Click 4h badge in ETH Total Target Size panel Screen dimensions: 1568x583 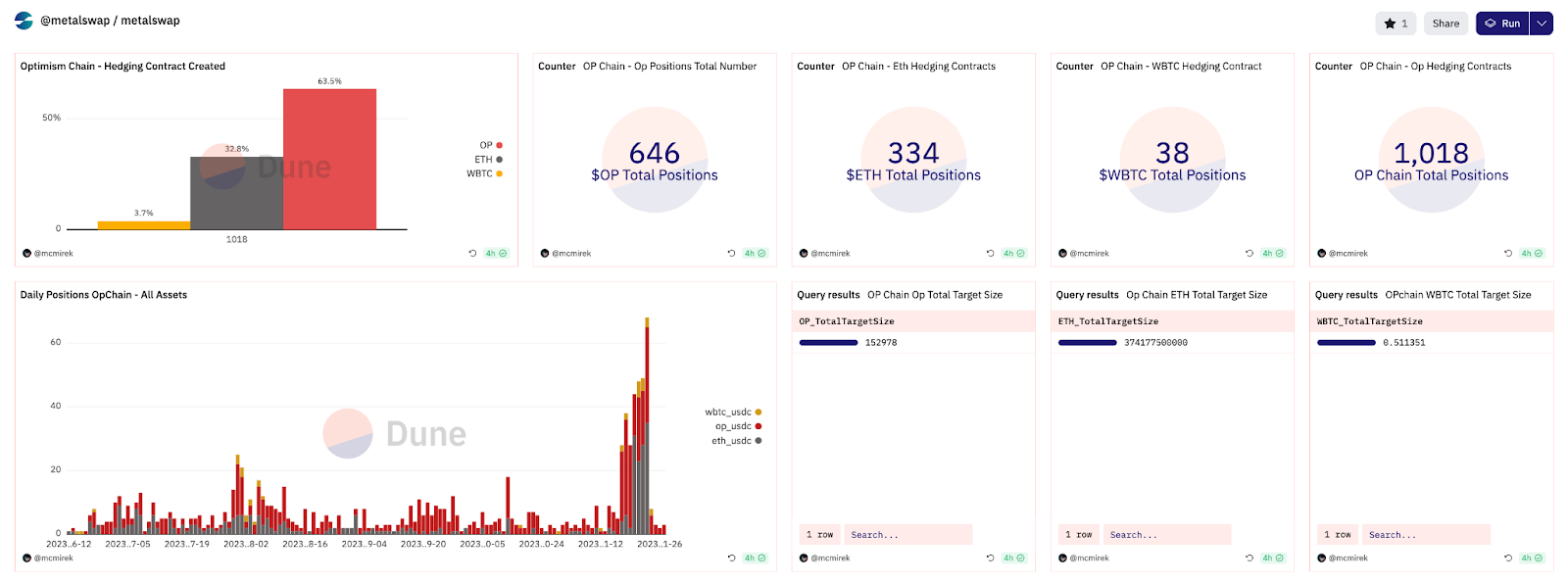pyautogui.click(x=1272, y=559)
